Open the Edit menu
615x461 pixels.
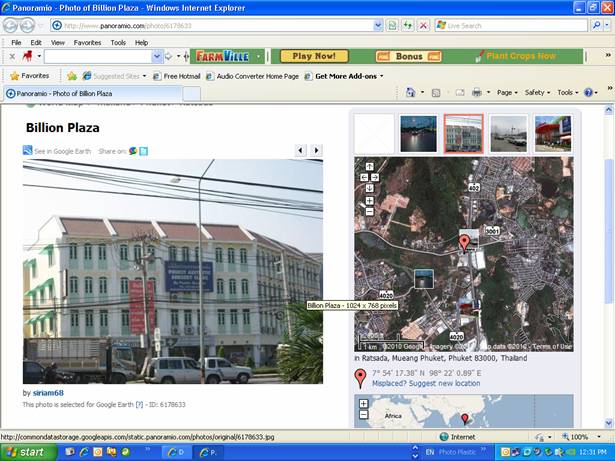[x=36, y=42]
